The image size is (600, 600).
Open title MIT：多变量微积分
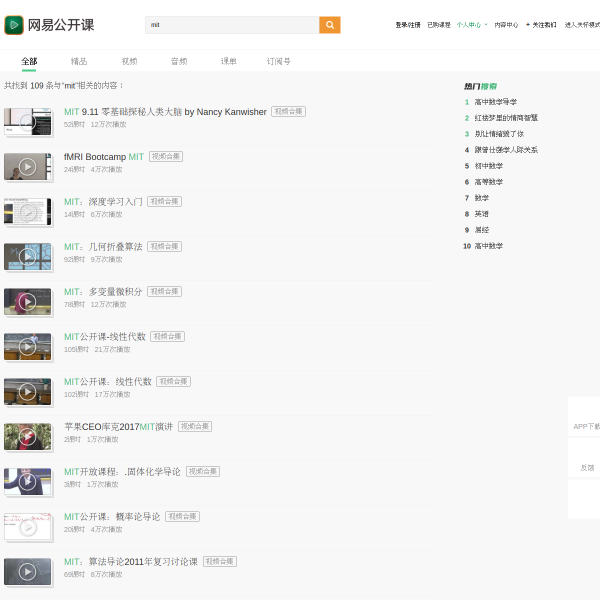tap(103, 292)
